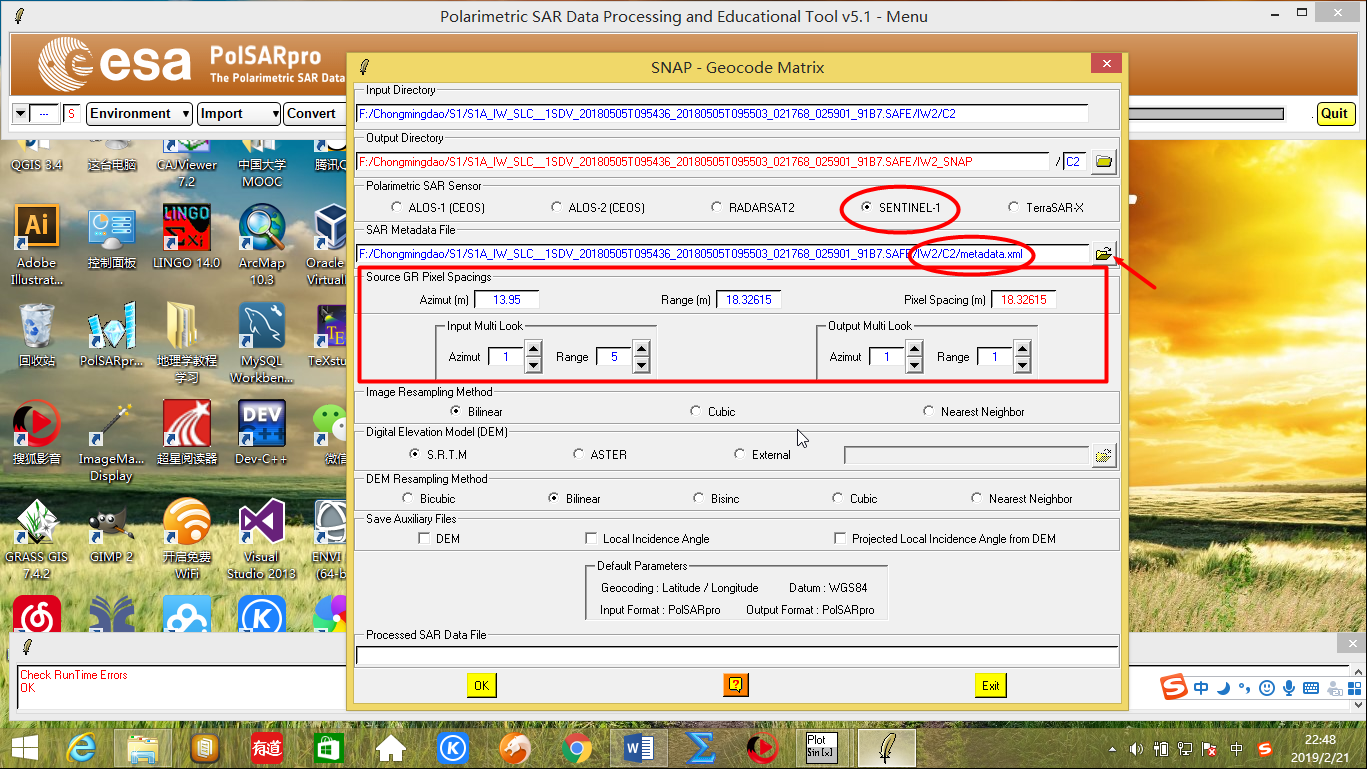Decrease Output Multi Look Azimut value
Screen dimensions: 1367x769
point(914,364)
